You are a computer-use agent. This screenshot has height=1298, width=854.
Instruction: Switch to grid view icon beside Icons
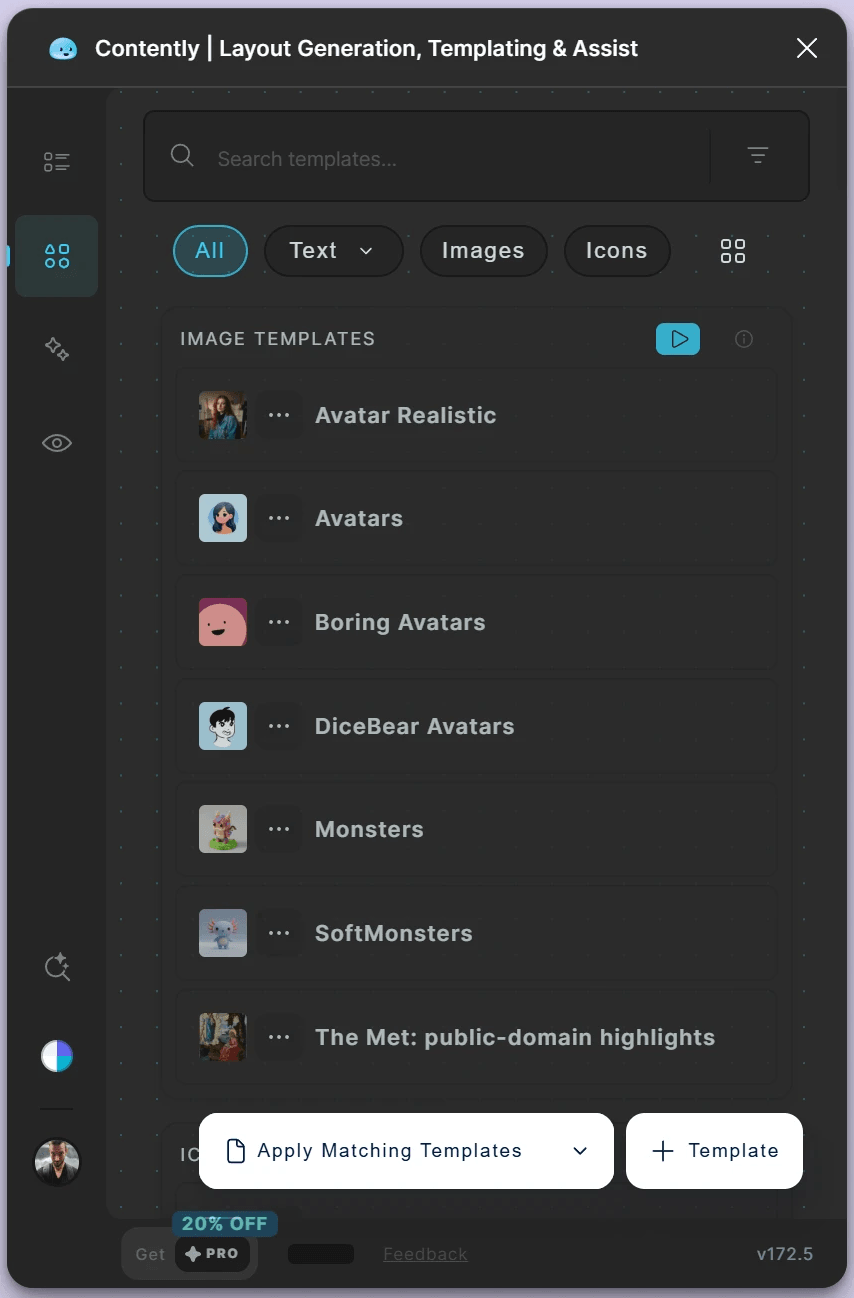pos(733,251)
